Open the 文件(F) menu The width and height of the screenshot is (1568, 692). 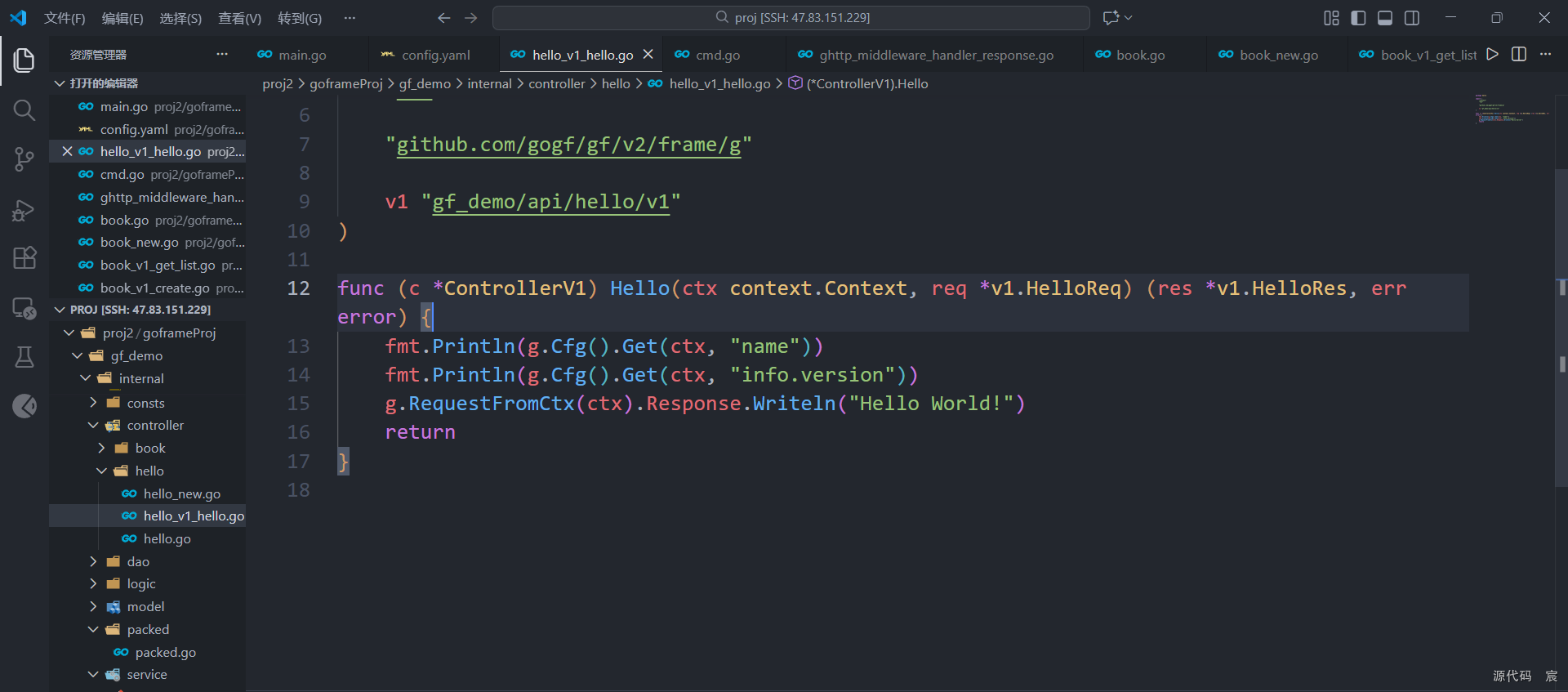click(65, 18)
